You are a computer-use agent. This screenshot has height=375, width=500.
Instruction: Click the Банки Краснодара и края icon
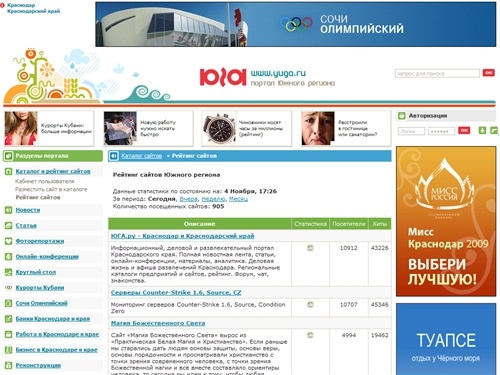pyautogui.click(x=8, y=319)
